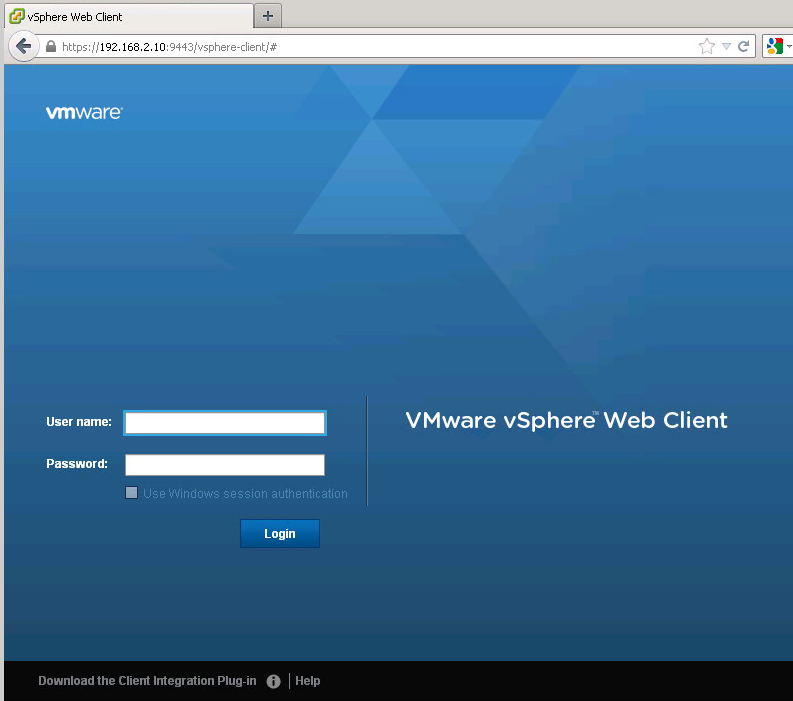Viewport: 793px width, 701px height.
Task: Focus the User name field
Action: coord(225,423)
